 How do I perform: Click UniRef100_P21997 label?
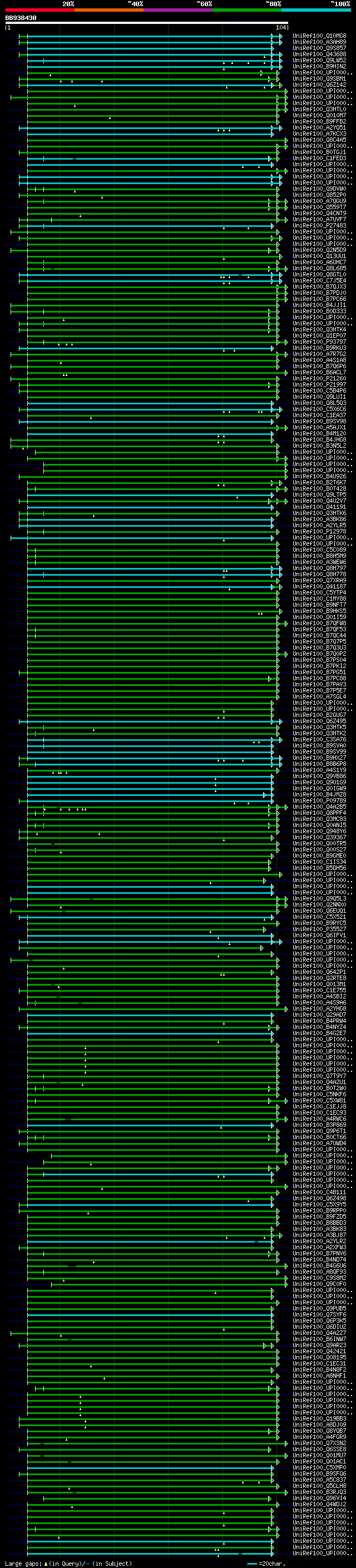pyautogui.click(x=319, y=385)
